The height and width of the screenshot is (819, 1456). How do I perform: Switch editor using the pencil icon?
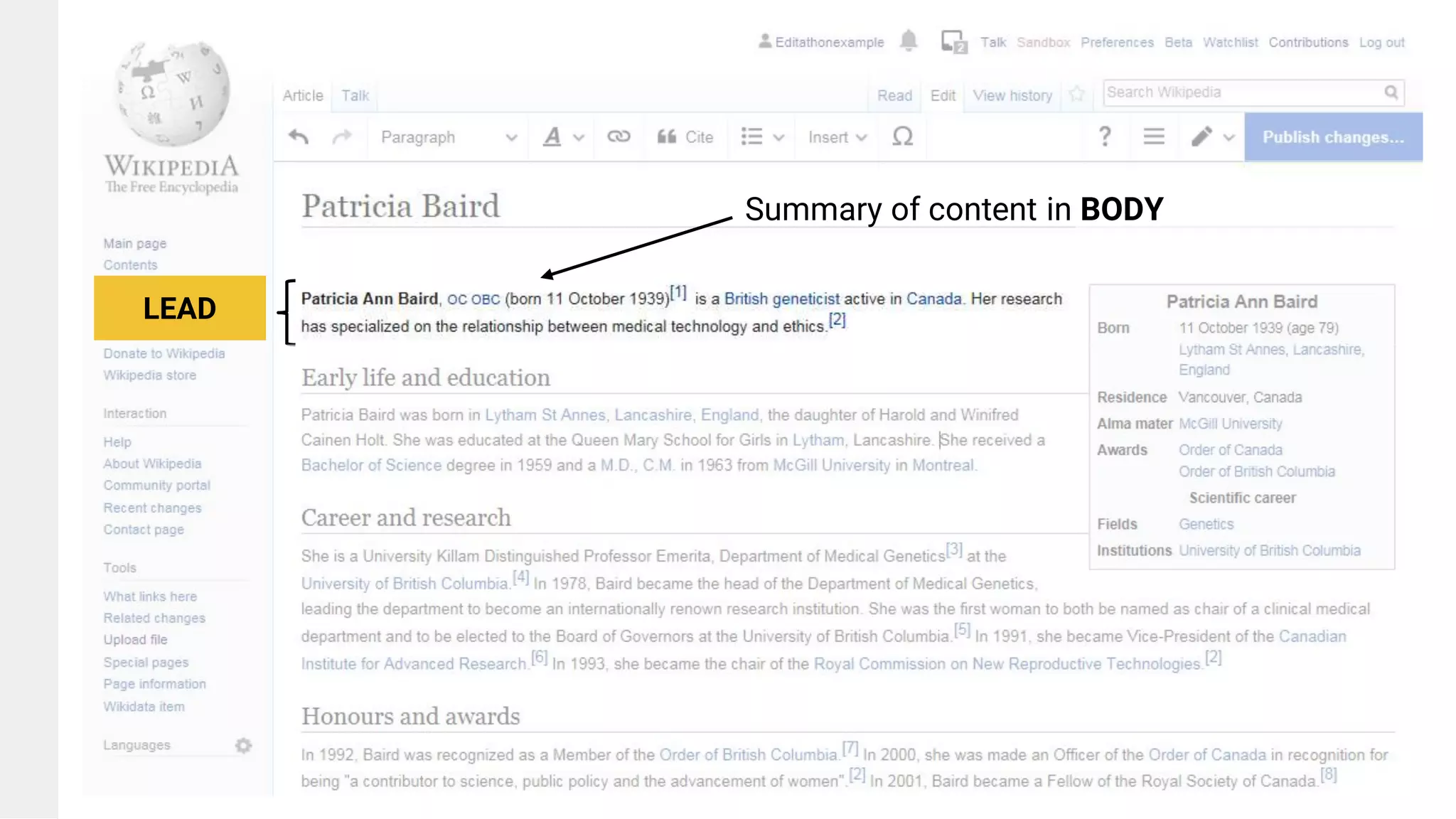coord(1213,136)
